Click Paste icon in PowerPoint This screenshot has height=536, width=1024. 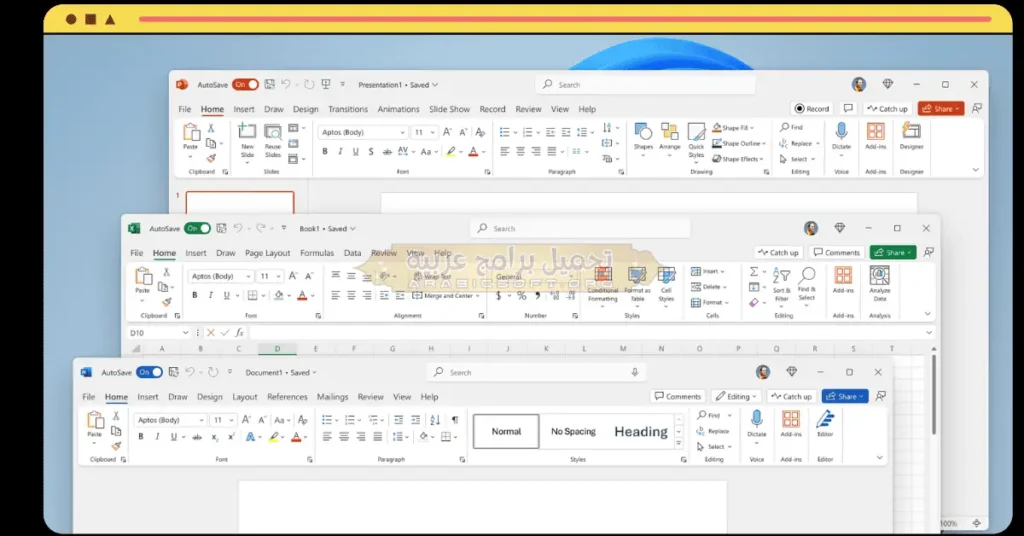coord(191,133)
